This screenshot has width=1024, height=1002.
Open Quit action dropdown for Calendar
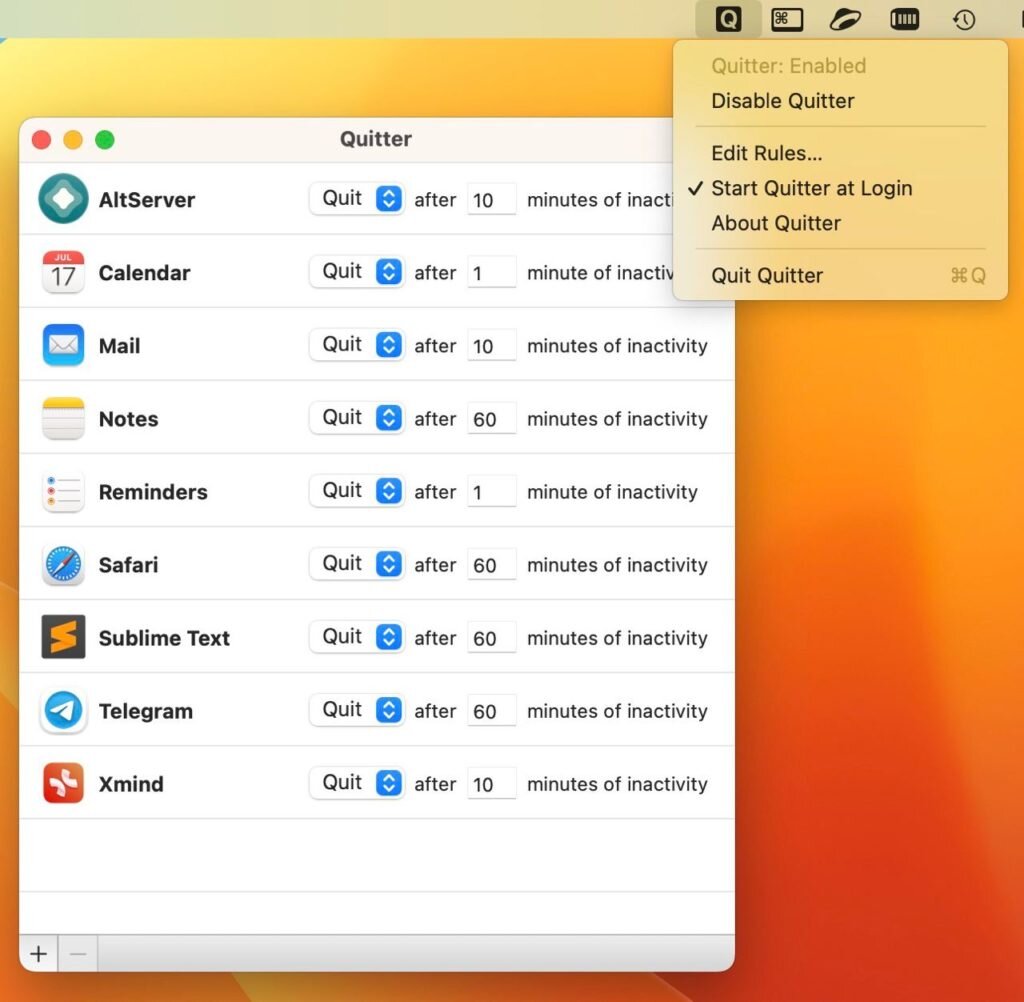tap(357, 272)
